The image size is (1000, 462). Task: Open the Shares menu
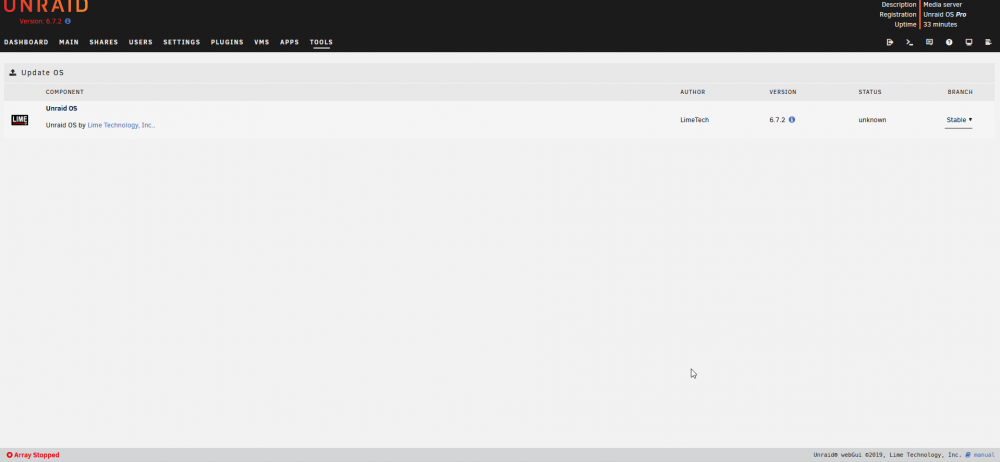coord(104,42)
